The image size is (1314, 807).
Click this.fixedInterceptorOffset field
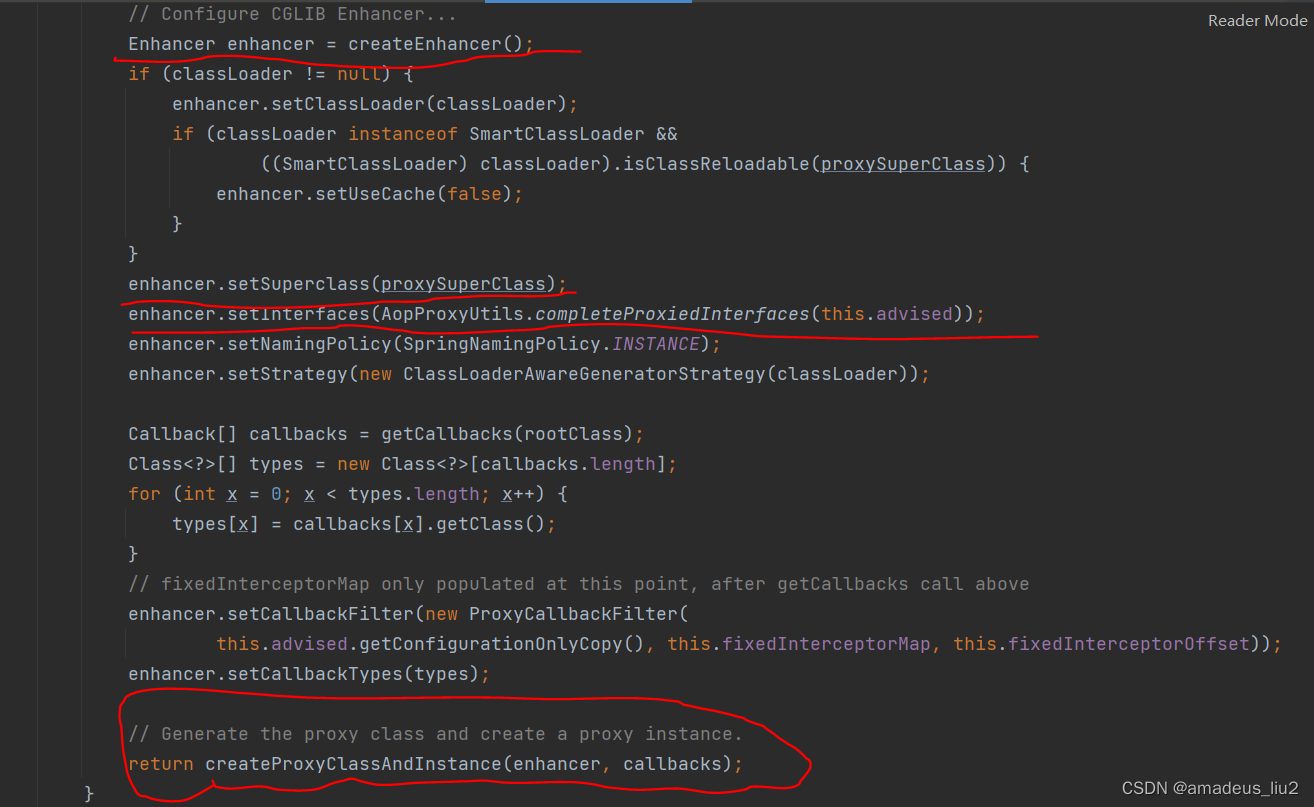click(1101, 644)
